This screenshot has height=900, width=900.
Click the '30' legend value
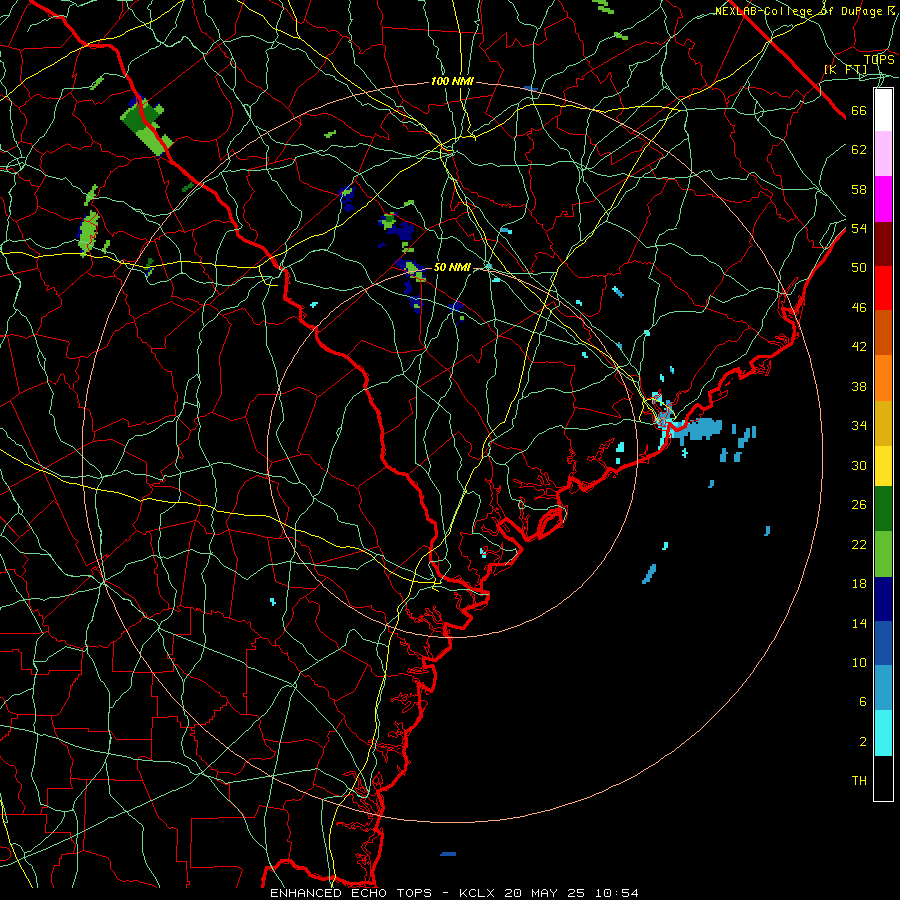[859, 465]
